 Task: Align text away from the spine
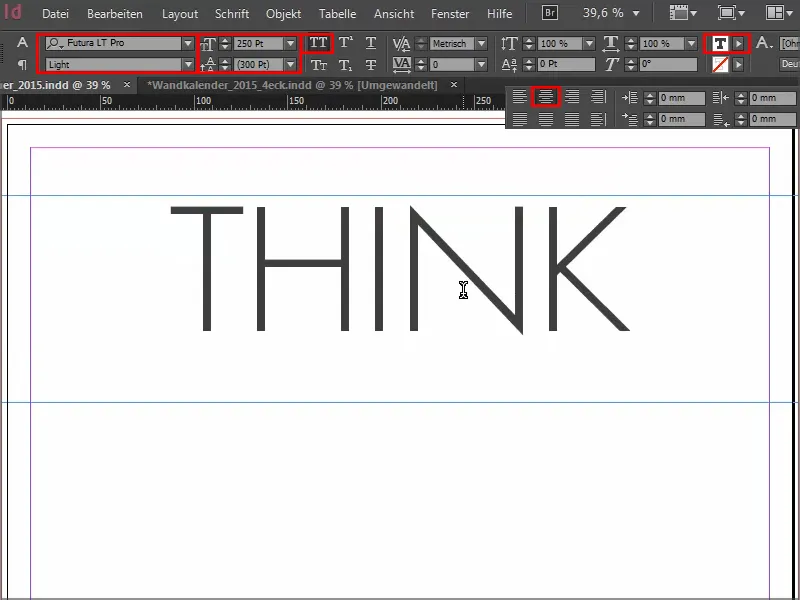[598, 119]
